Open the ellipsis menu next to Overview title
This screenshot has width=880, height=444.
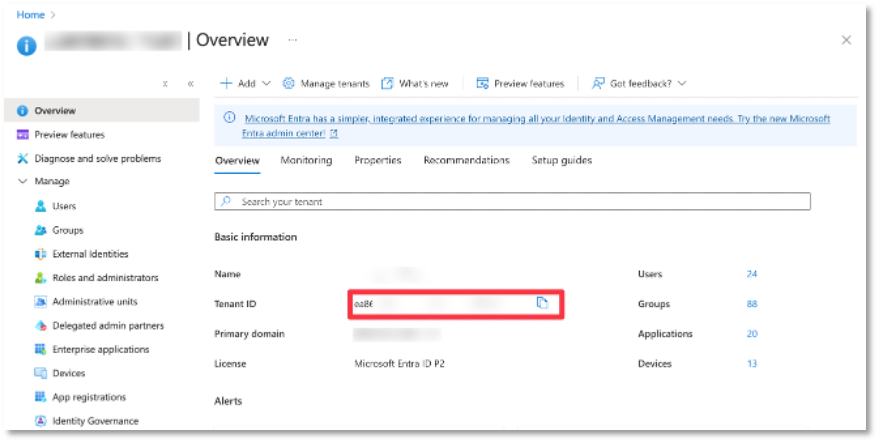click(292, 40)
